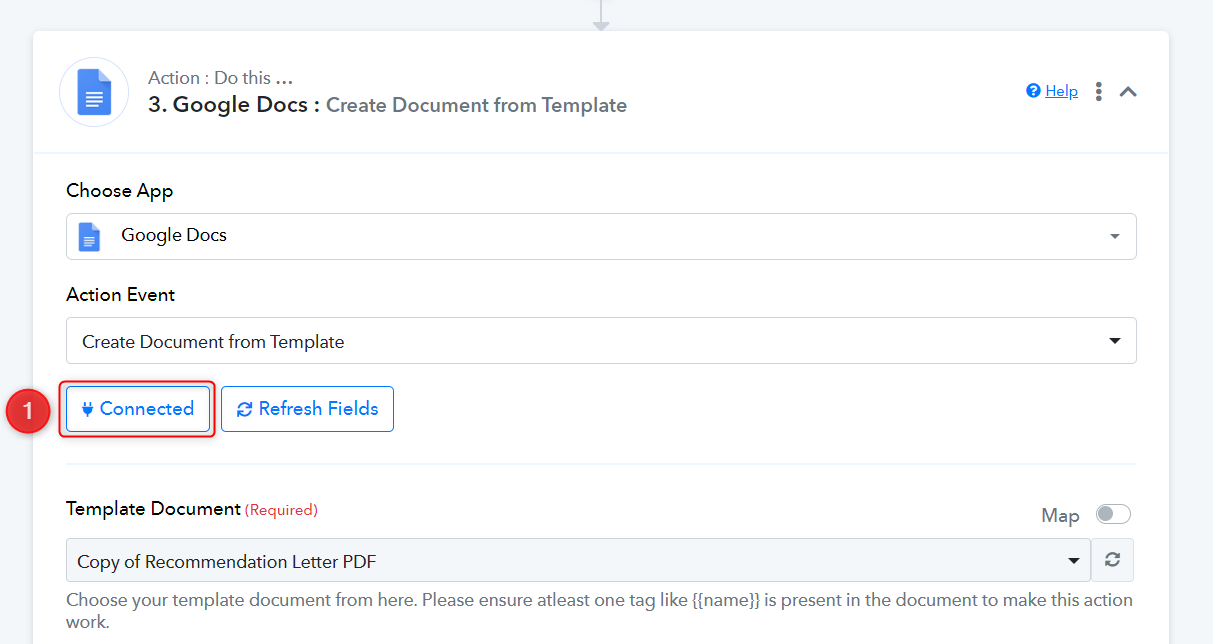Click the Refresh Fields button

point(307,409)
